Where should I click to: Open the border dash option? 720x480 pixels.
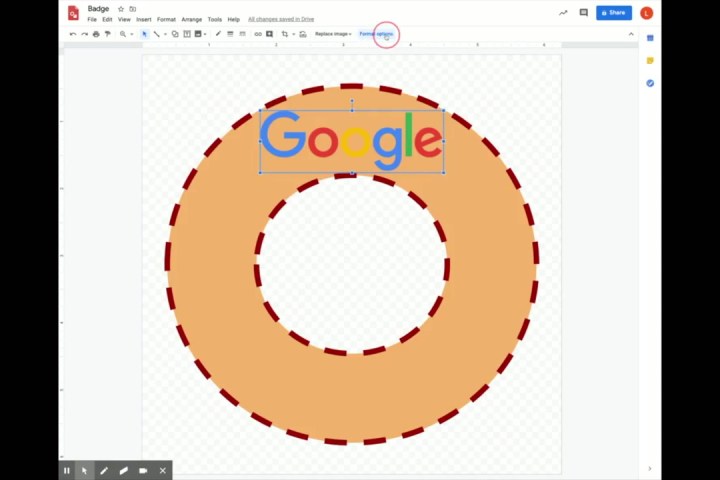coord(242,34)
